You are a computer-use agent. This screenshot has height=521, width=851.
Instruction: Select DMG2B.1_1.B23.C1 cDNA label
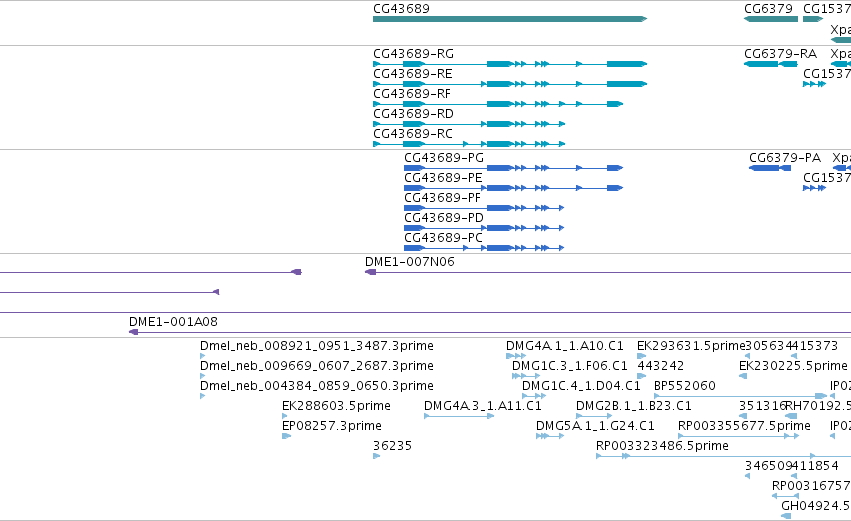coord(633,406)
